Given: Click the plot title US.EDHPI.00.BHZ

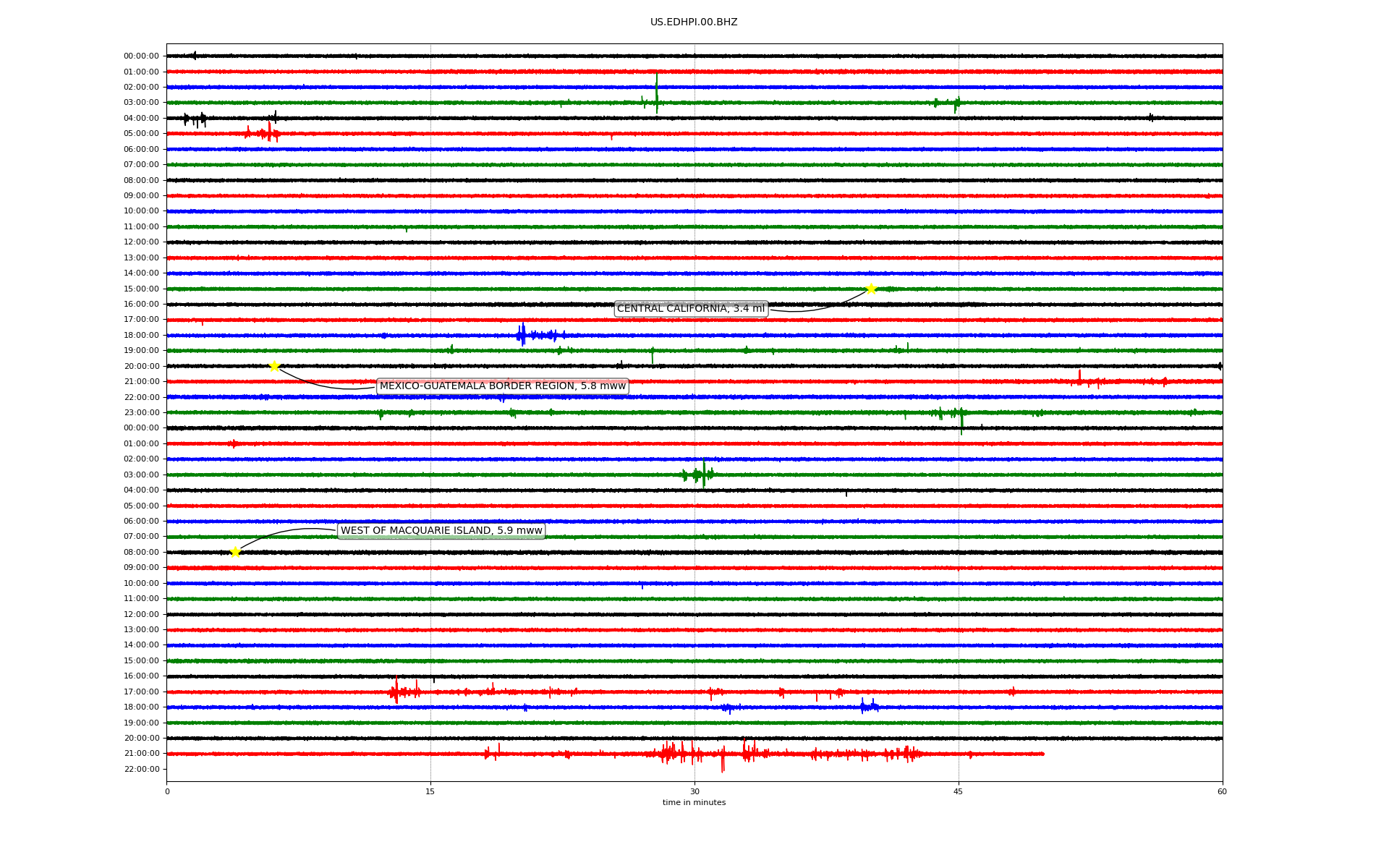Looking at the screenshot, I should click(694, 22).
